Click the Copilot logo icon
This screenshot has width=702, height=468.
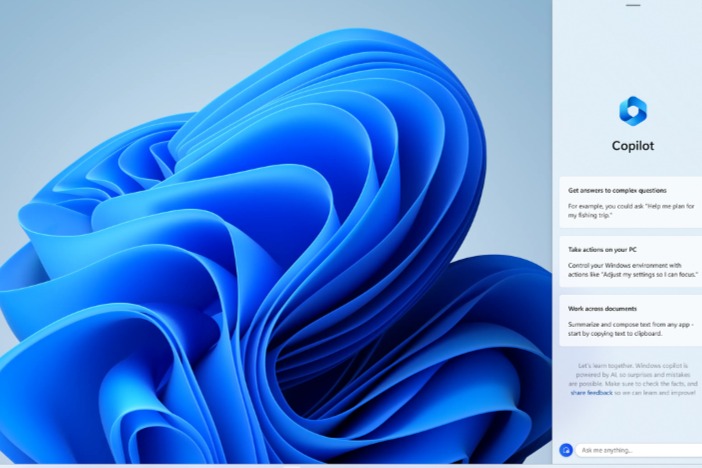(632, 111)
